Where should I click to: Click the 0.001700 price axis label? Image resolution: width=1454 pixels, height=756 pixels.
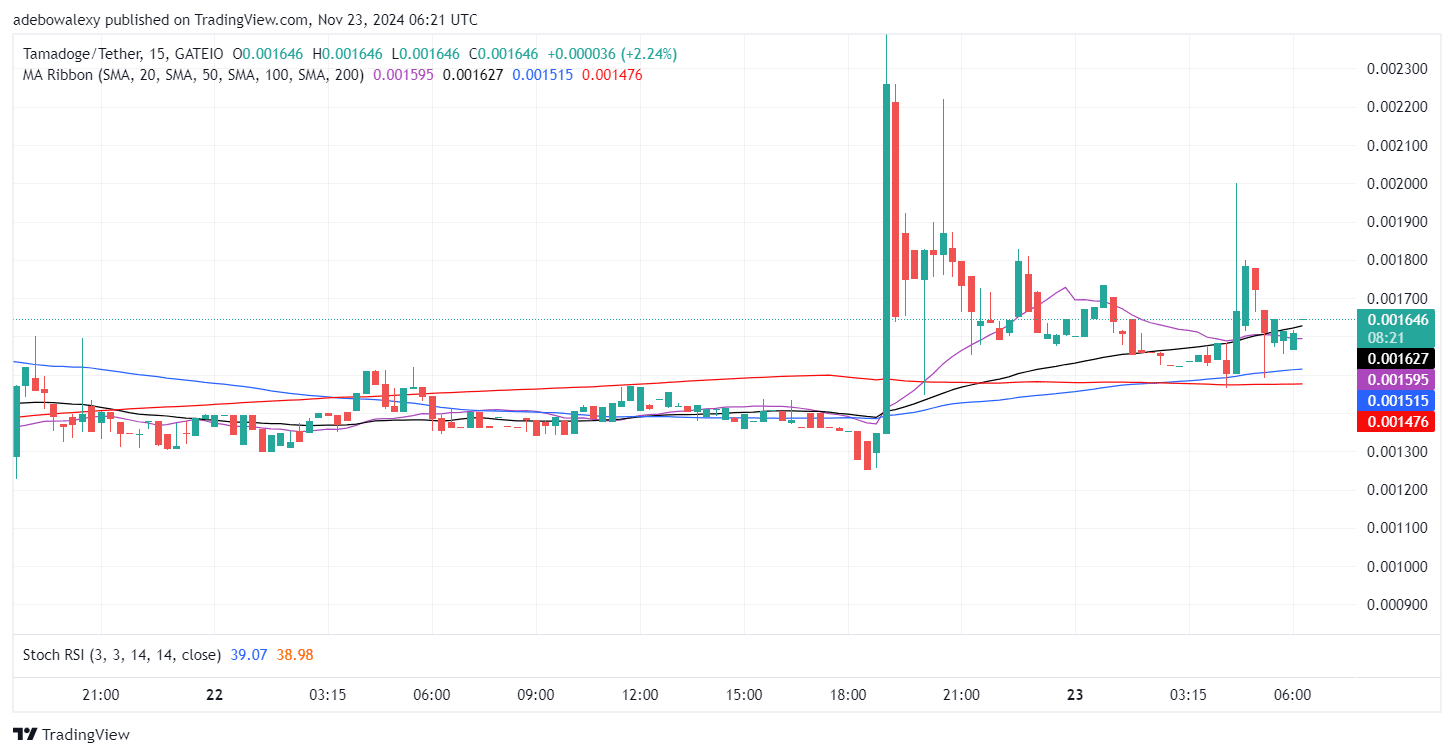(1395, 298)
